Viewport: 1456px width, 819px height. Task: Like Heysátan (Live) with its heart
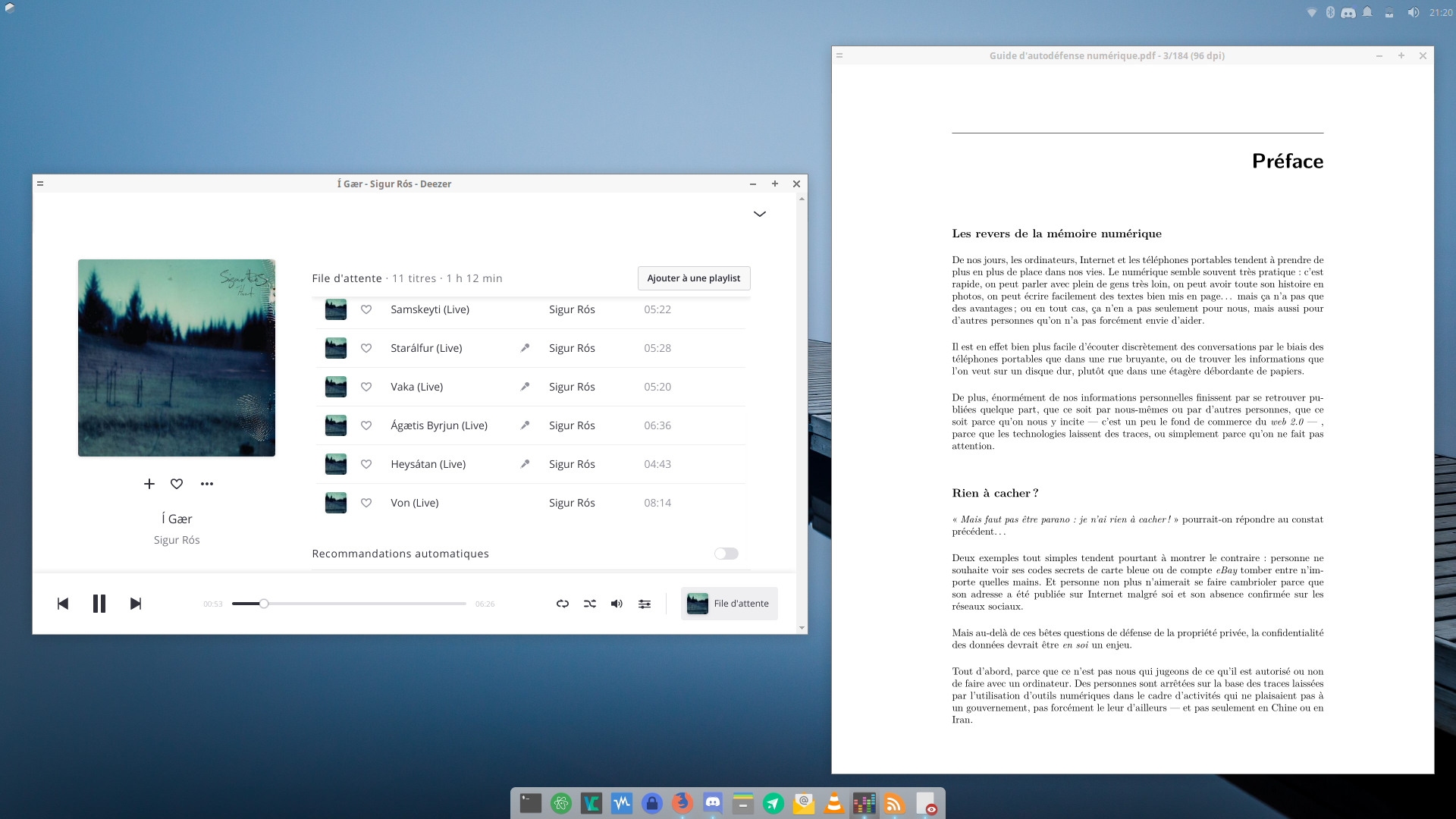click(366, 464)
